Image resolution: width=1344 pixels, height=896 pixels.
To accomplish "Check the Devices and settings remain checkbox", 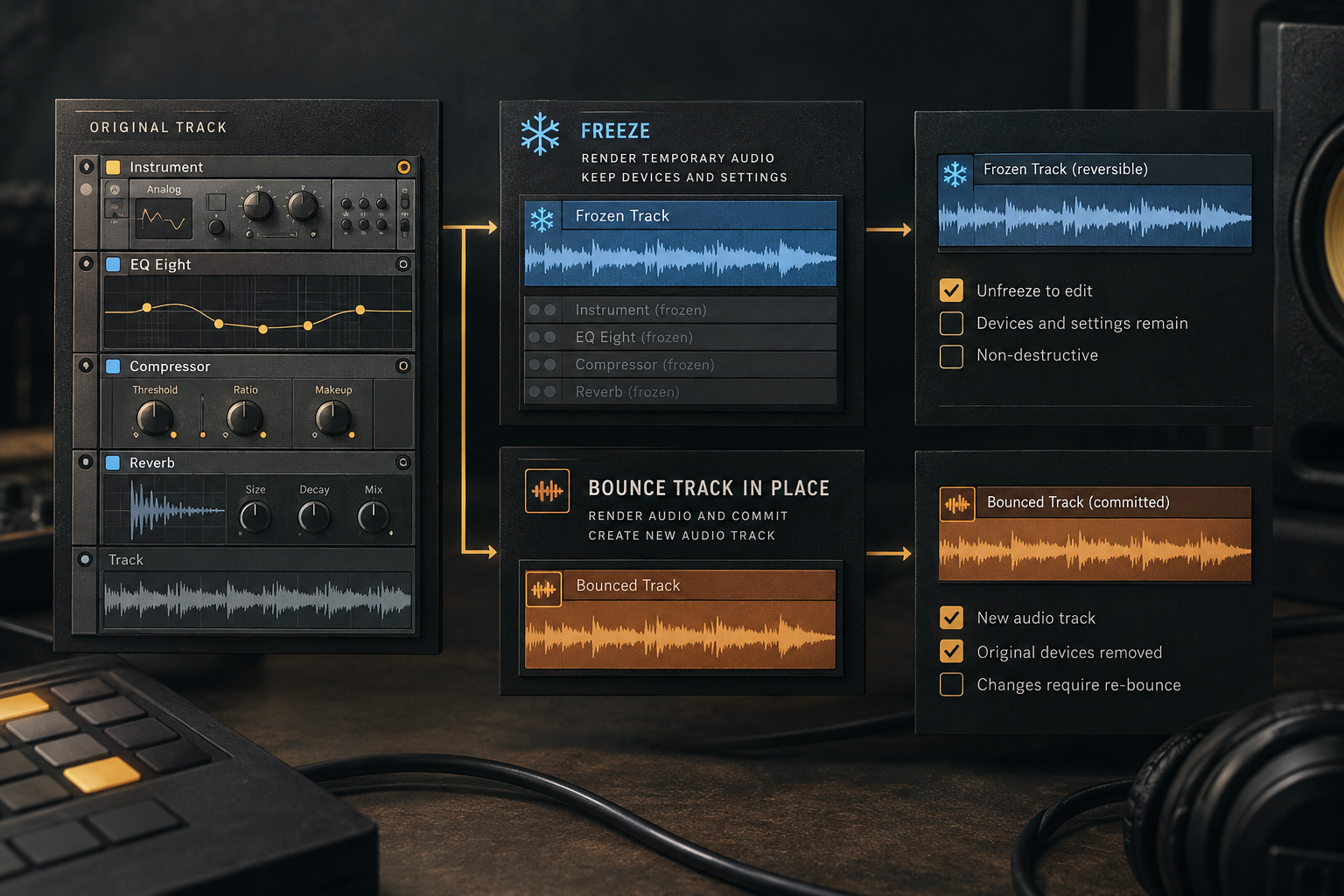I will point(951,324).
